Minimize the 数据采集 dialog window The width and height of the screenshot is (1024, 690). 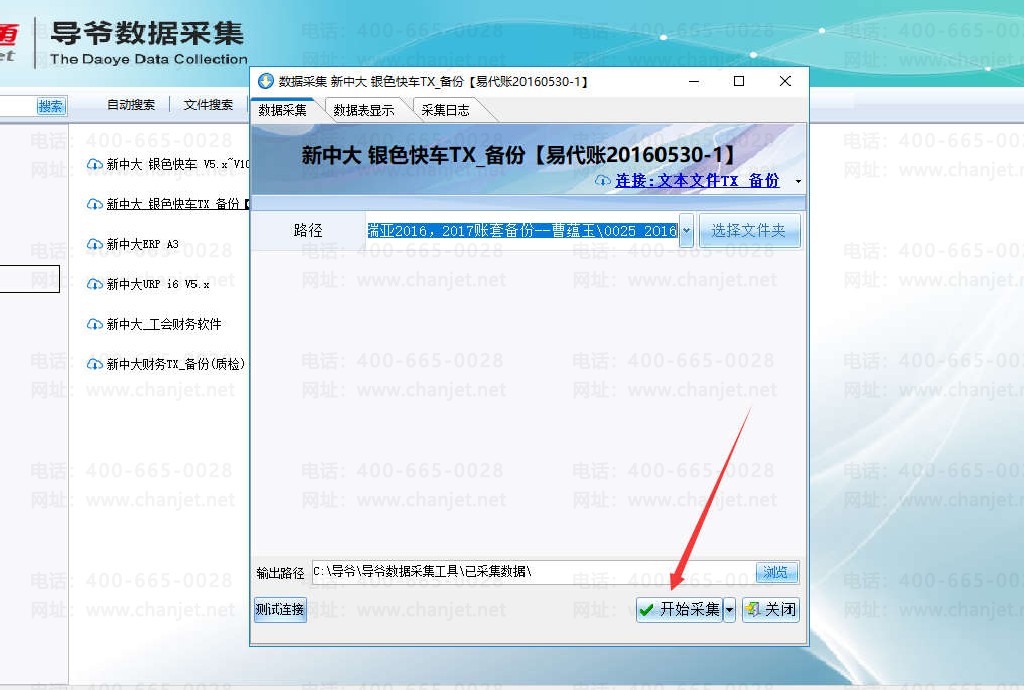point(694,81)
